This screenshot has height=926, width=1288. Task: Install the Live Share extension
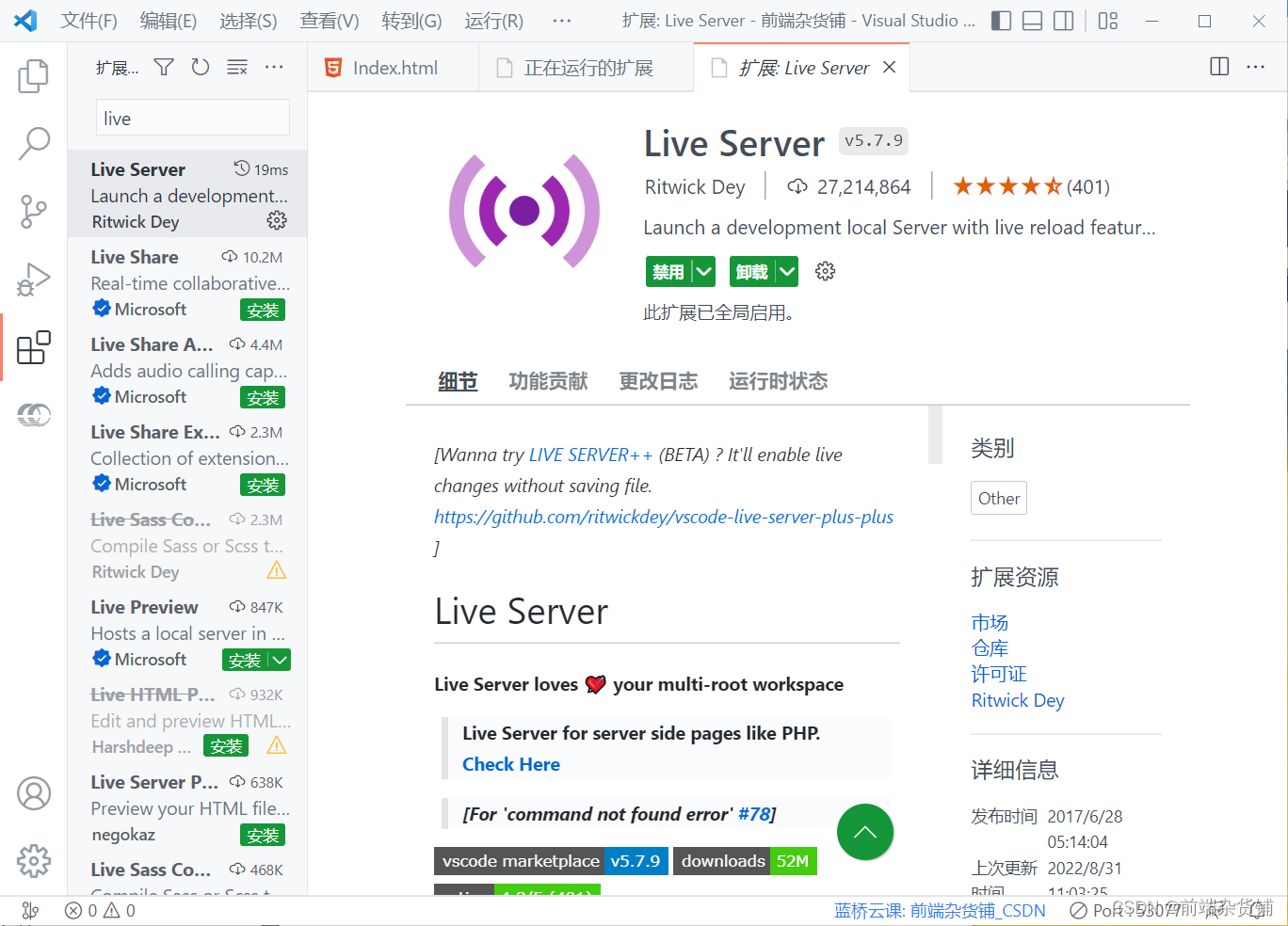[263, 311]
